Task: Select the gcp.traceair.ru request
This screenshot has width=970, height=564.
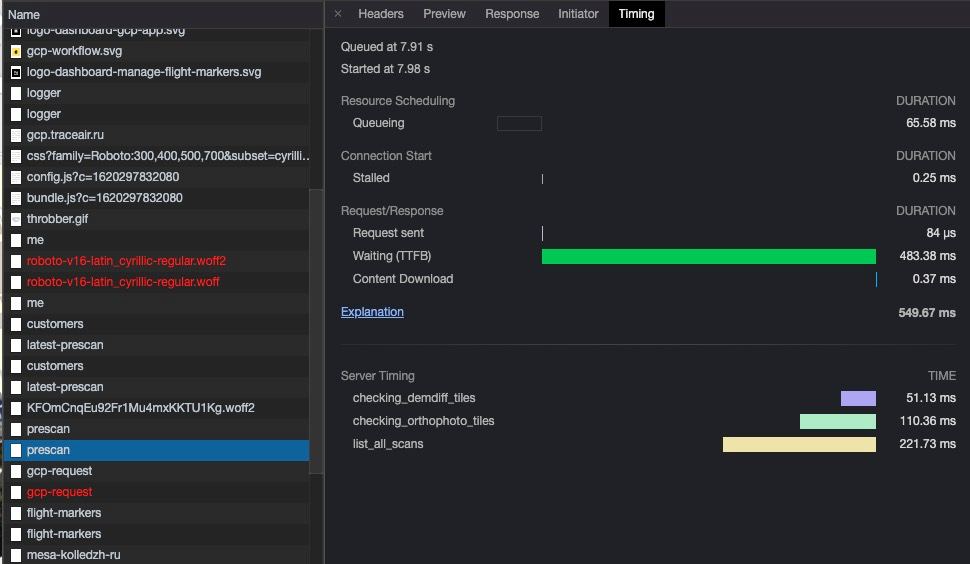Action: click(157, 135)
